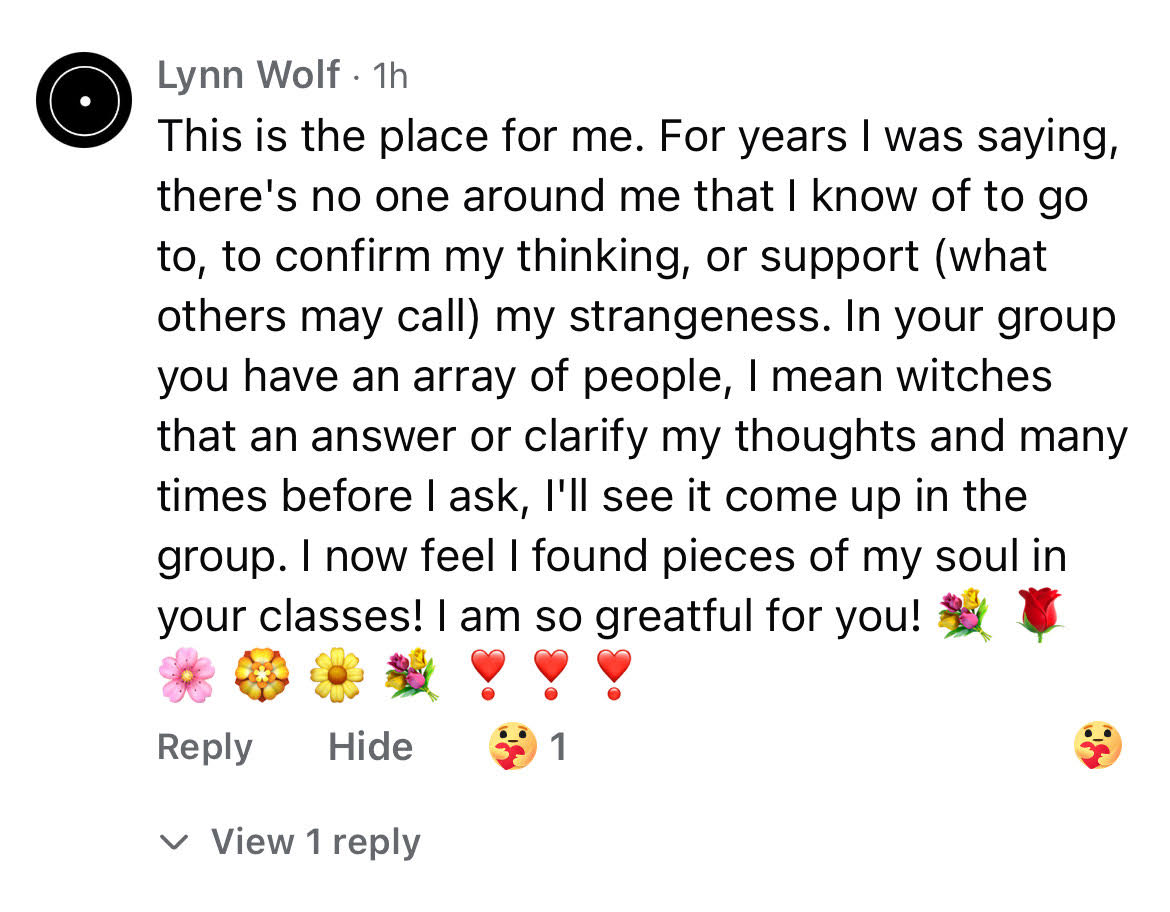The height and width of the screenshot is (912, 1170).
Task: Click the middle red heart exclamation emoji
Action: coord(550,674)
